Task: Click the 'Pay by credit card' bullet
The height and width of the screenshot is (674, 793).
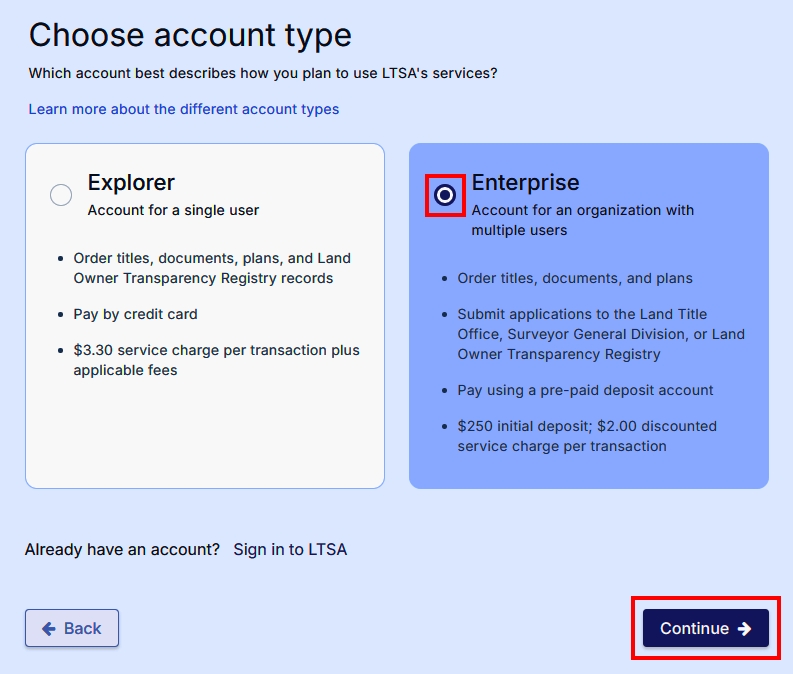Action: (136, 314)
